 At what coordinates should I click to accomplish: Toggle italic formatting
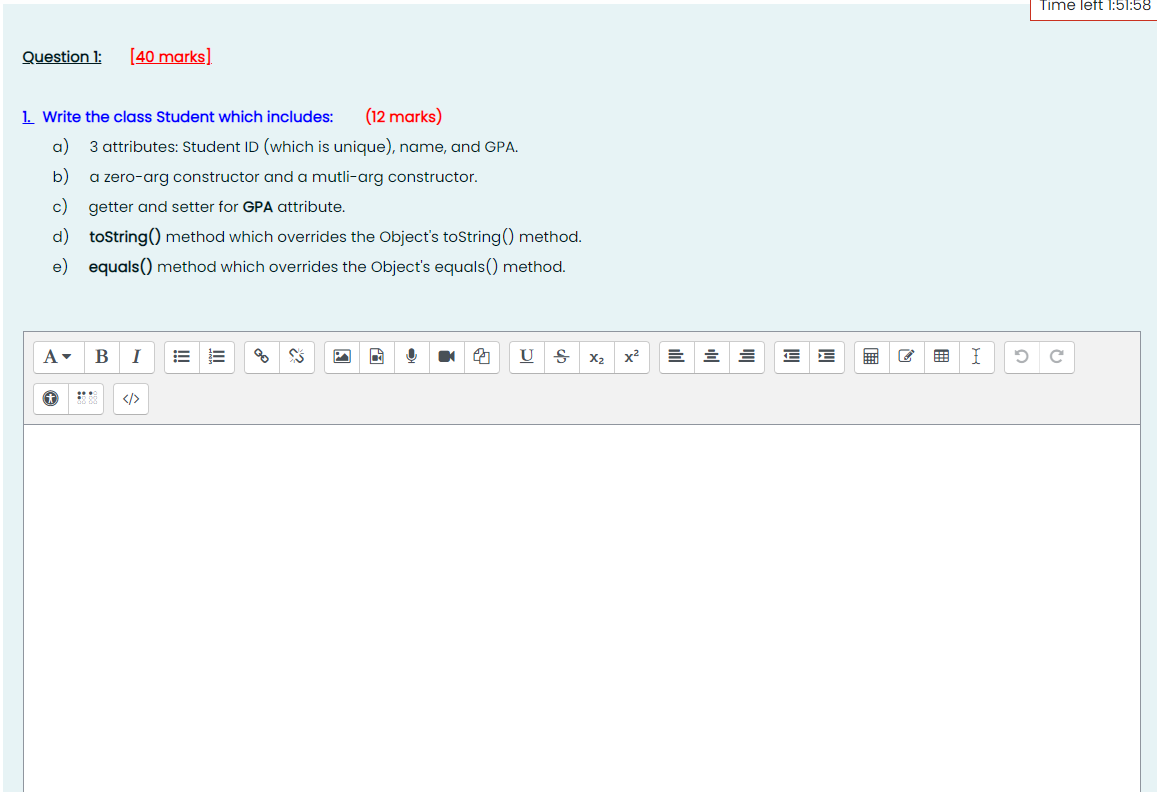tap(136, 356)
